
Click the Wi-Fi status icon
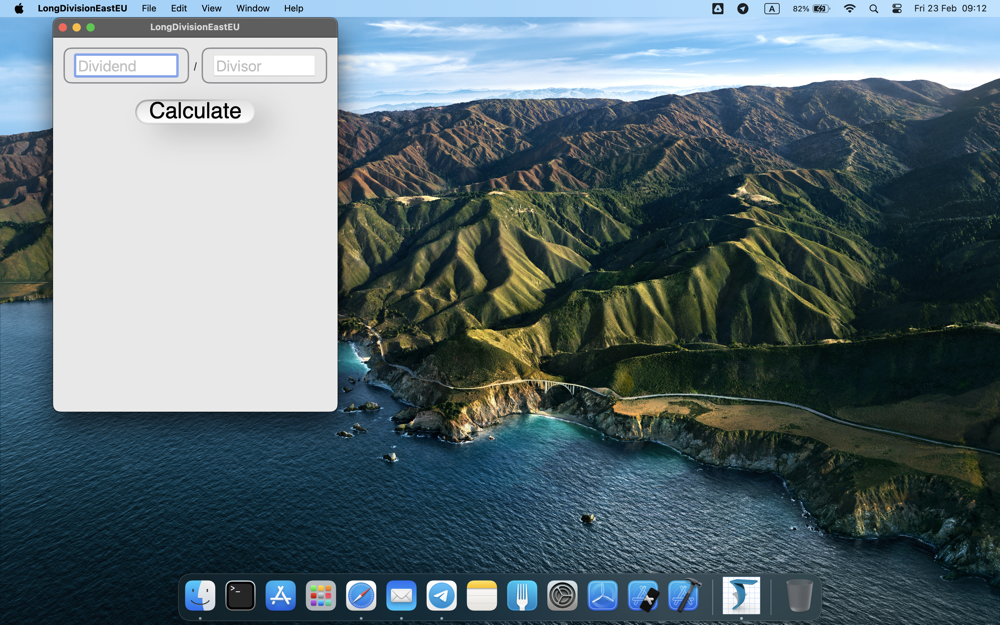click(x=850, y=8)
